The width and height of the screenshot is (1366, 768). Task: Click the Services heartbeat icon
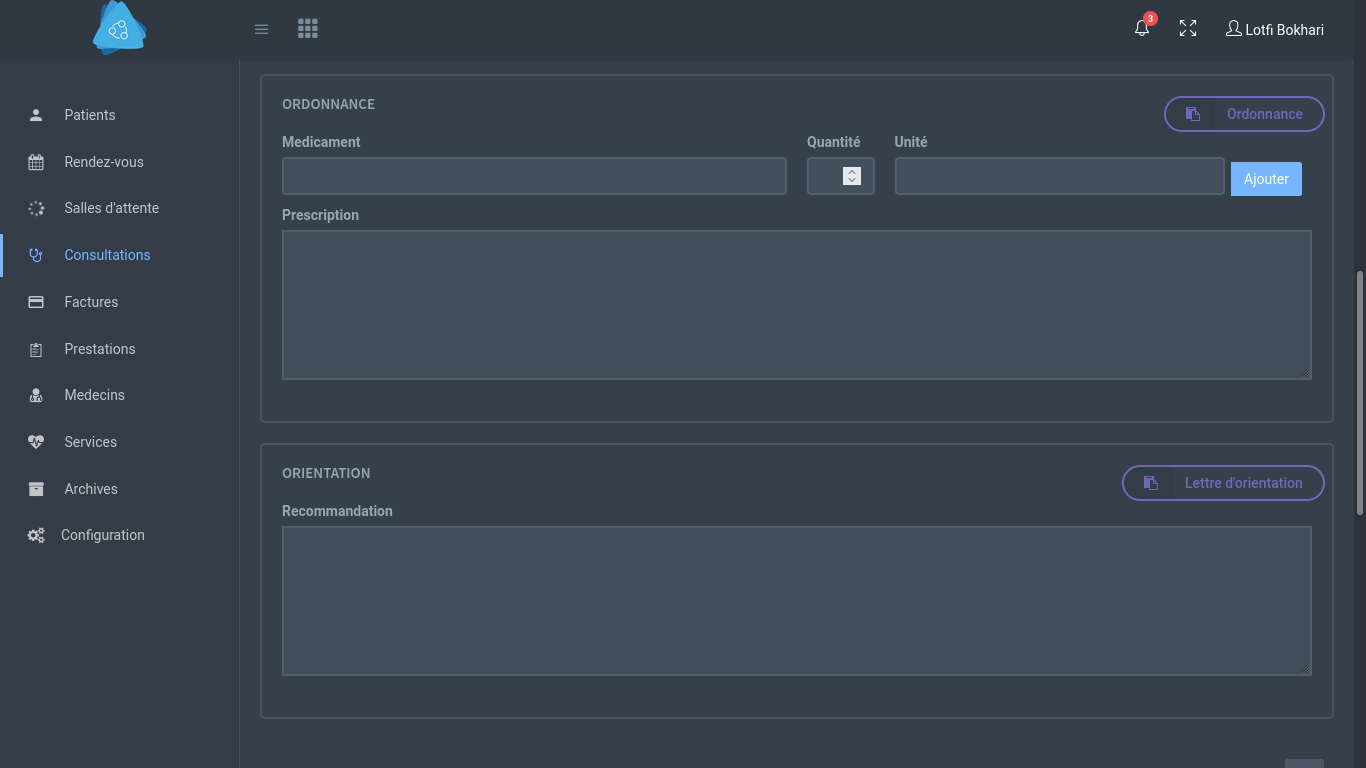point(36,442)
